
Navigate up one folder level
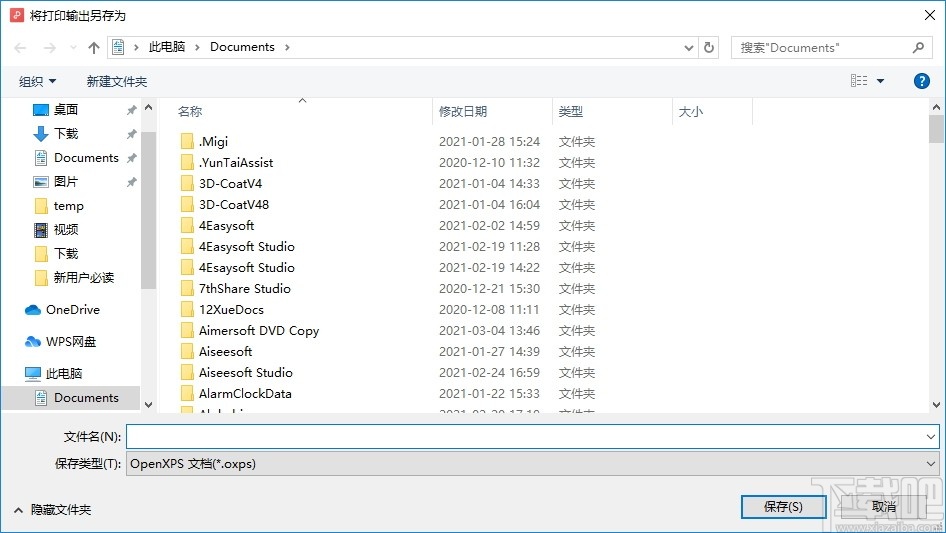(x=94, y=48)
